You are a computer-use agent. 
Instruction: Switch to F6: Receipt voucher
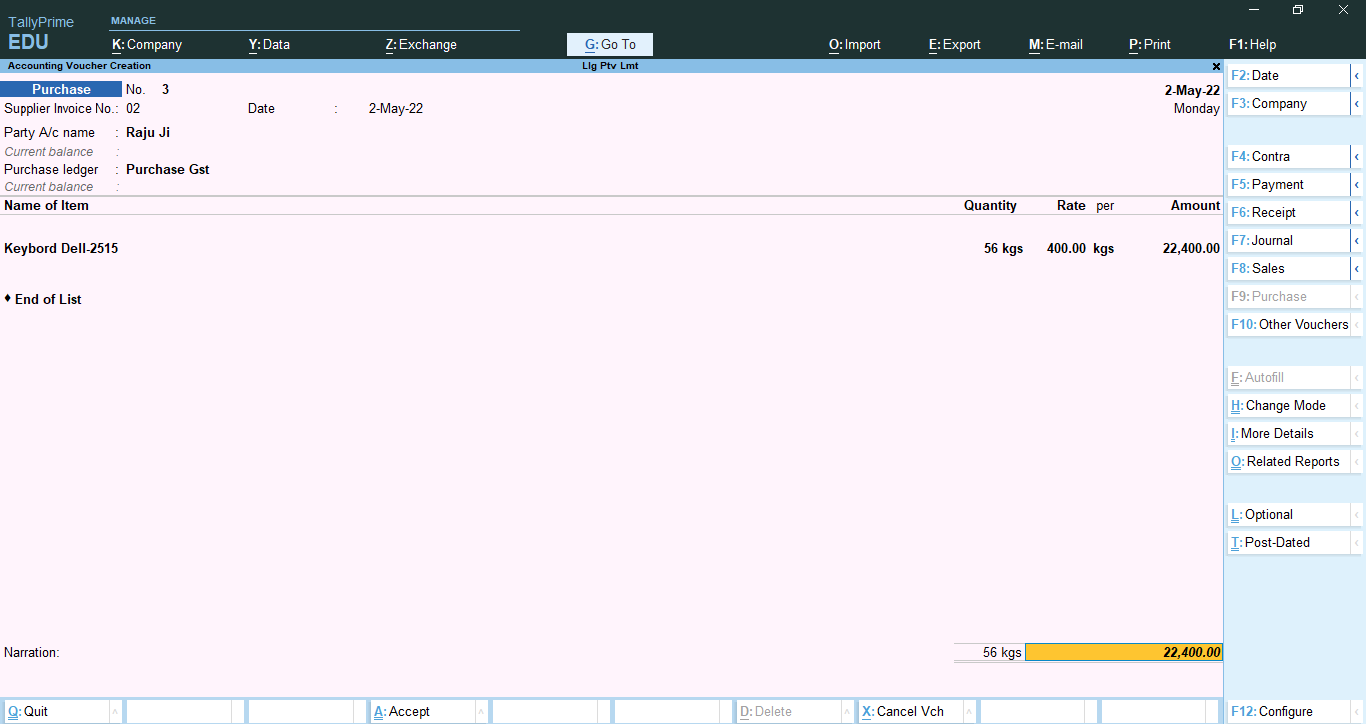point(1288,212)
